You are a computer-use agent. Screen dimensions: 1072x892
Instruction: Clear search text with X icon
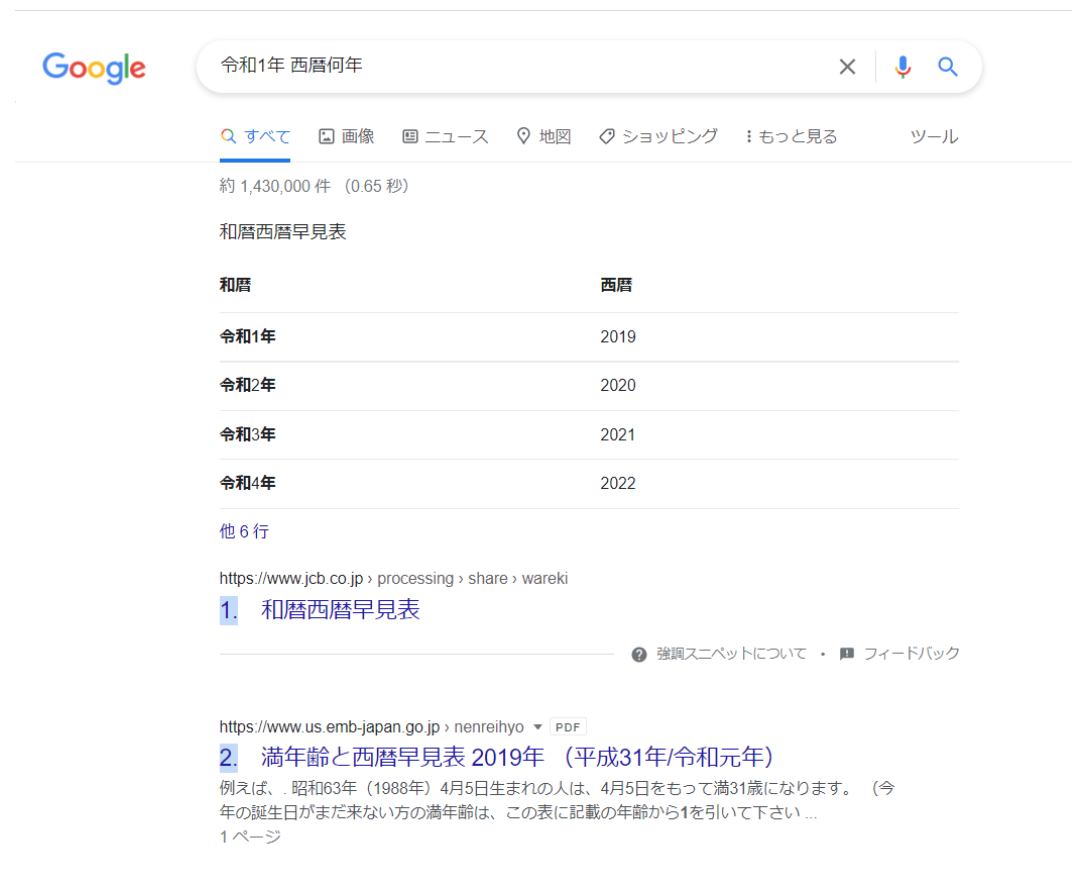tap(847, 67)
